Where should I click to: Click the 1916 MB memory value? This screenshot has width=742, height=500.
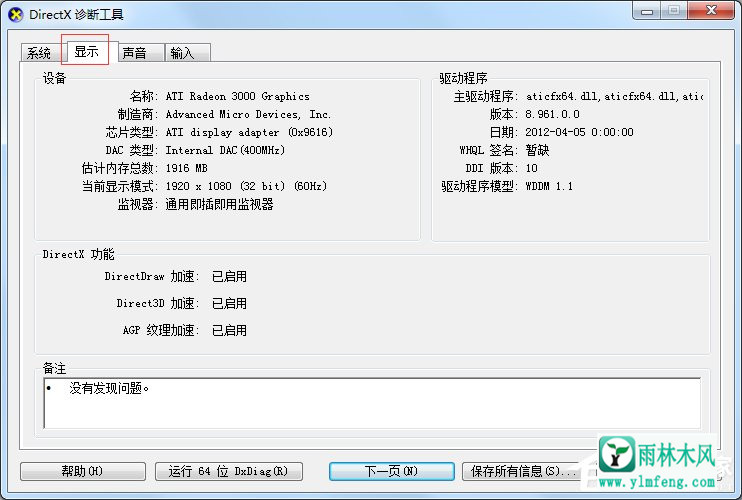click(x=186, y=168)
